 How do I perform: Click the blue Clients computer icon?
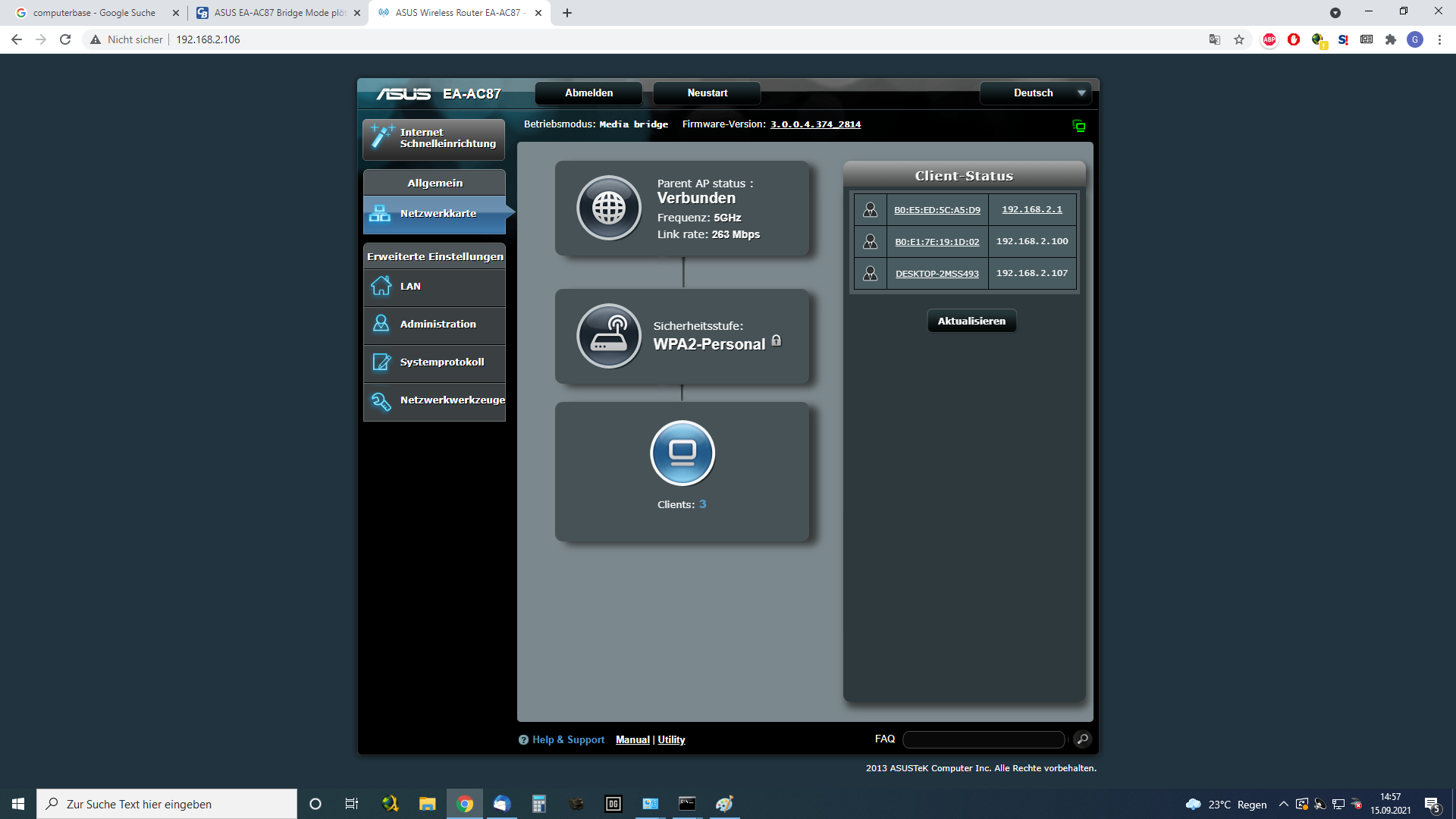(x=682, y=453)
